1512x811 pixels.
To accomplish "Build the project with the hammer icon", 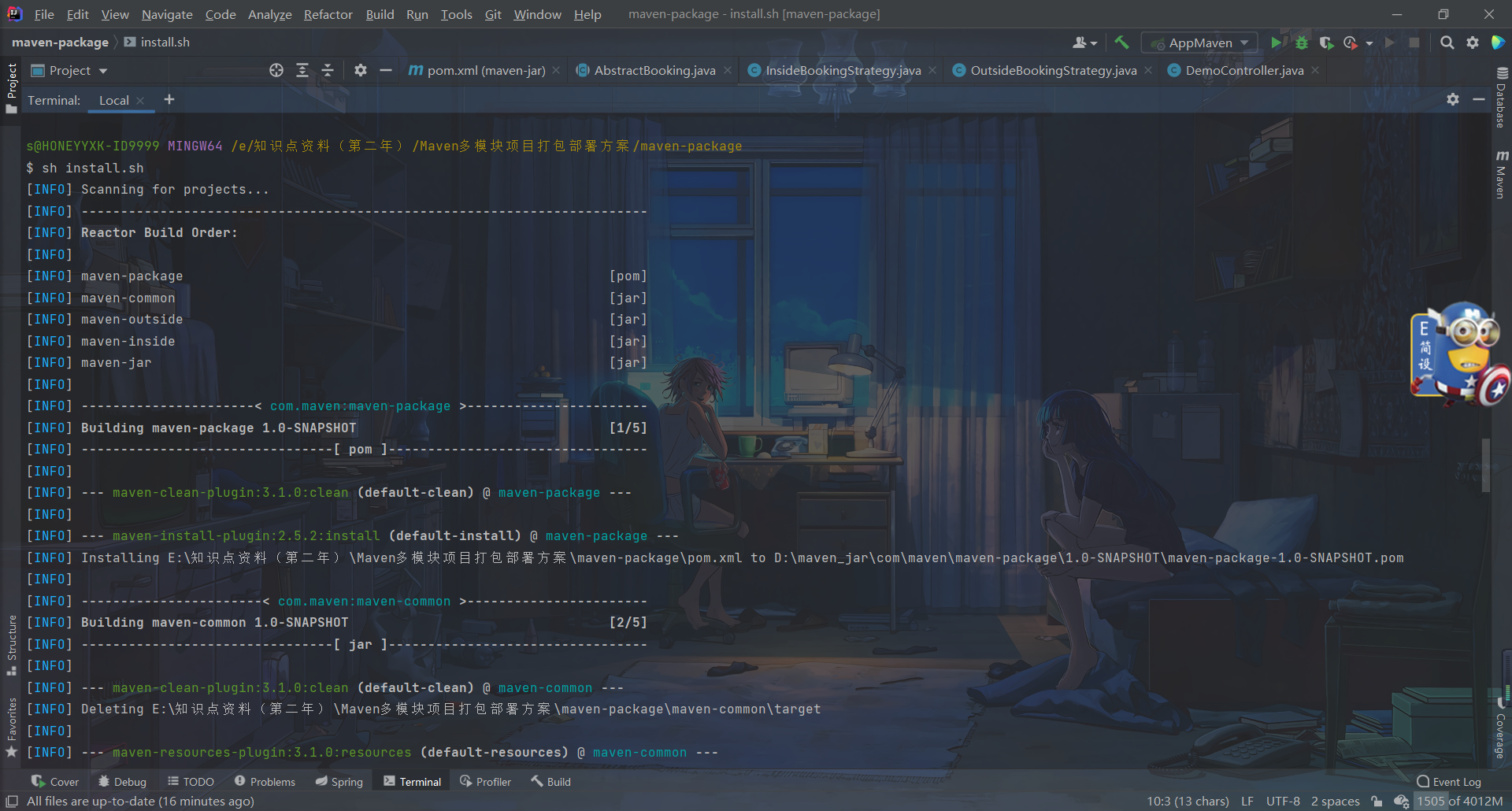I will pyautogui.click(x=1121, y=43).
